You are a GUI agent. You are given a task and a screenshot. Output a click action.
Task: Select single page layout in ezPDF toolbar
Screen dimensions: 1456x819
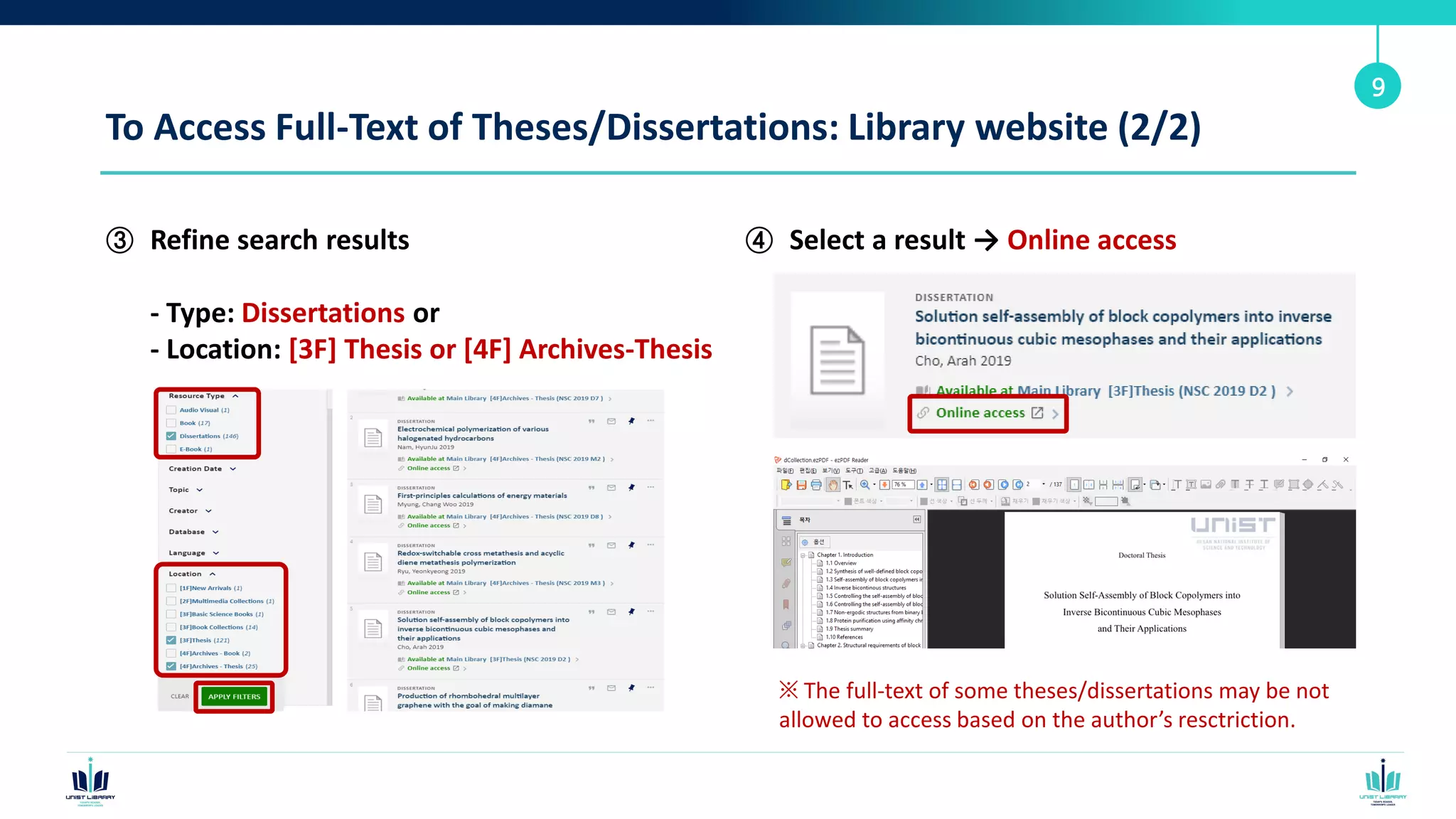pos(1074,485)
